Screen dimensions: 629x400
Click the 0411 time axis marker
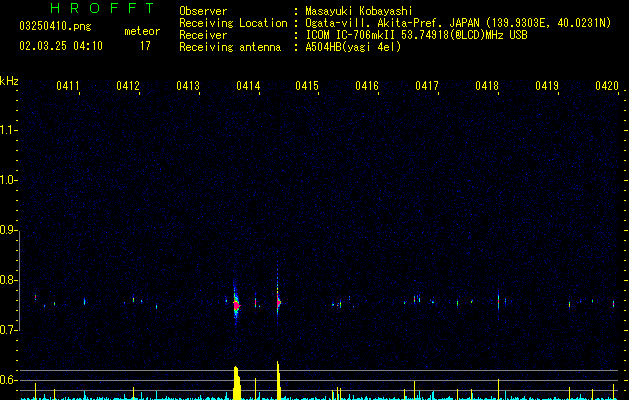coord(68,86)
